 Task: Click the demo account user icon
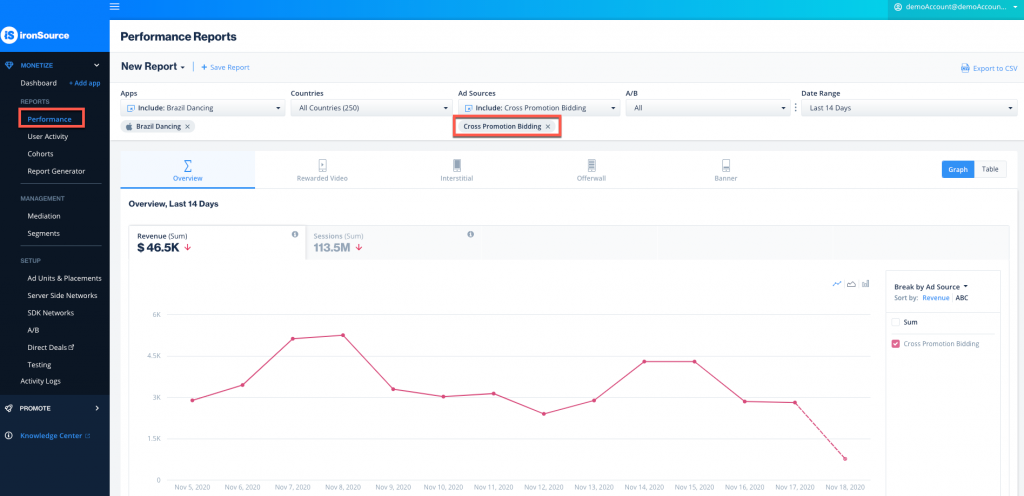click(897, 7)
